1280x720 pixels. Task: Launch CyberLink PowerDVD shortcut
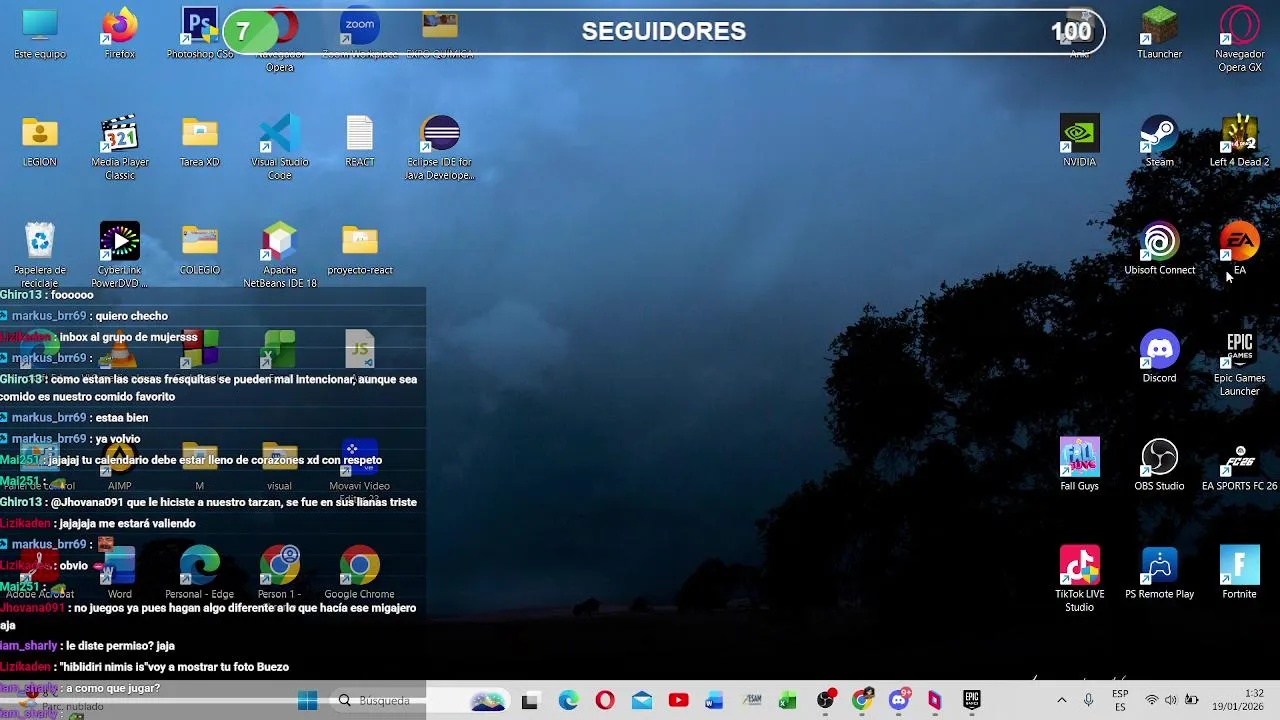(x=120, y=255)
